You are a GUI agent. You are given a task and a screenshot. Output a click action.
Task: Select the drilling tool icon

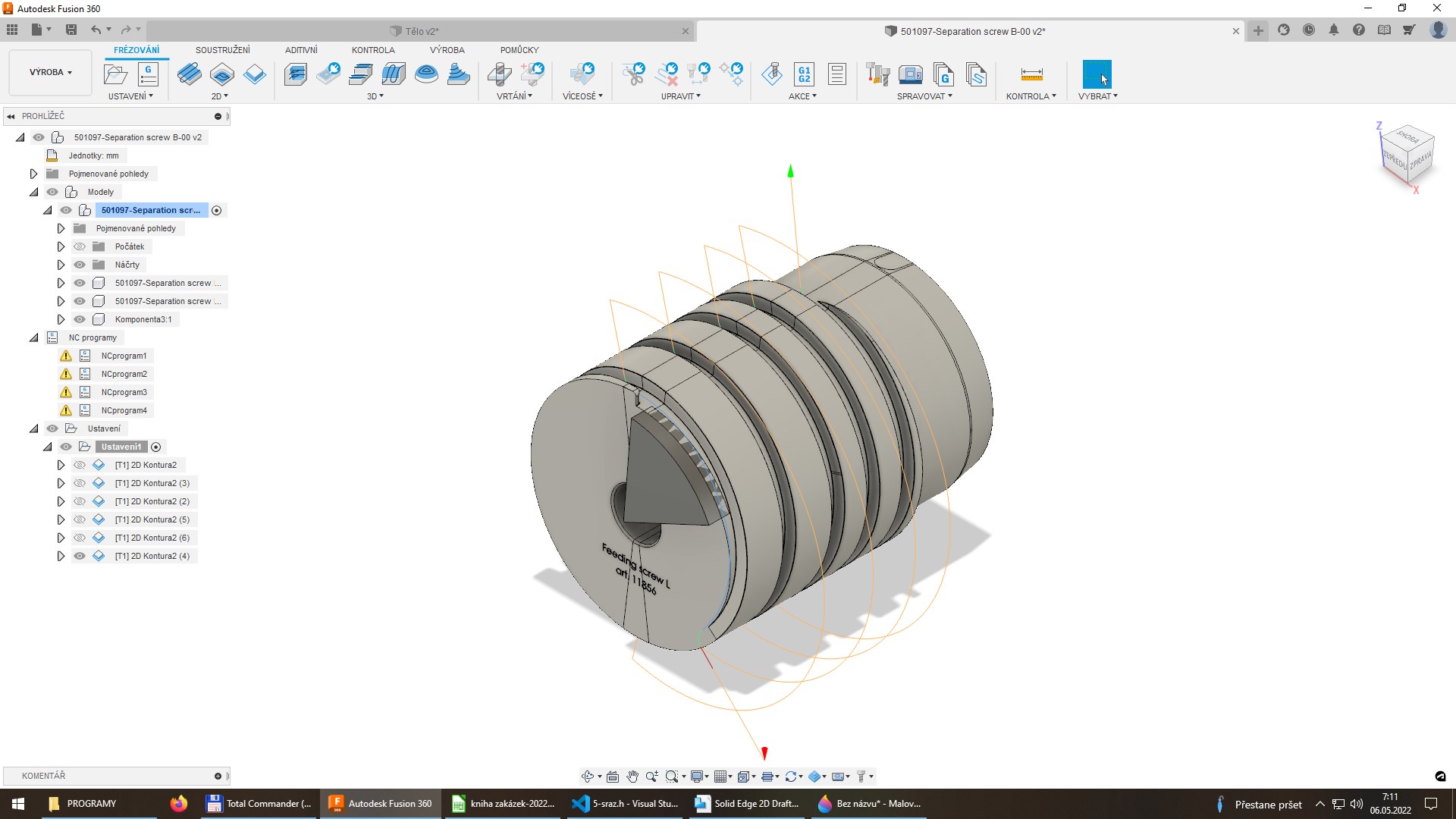499,74
